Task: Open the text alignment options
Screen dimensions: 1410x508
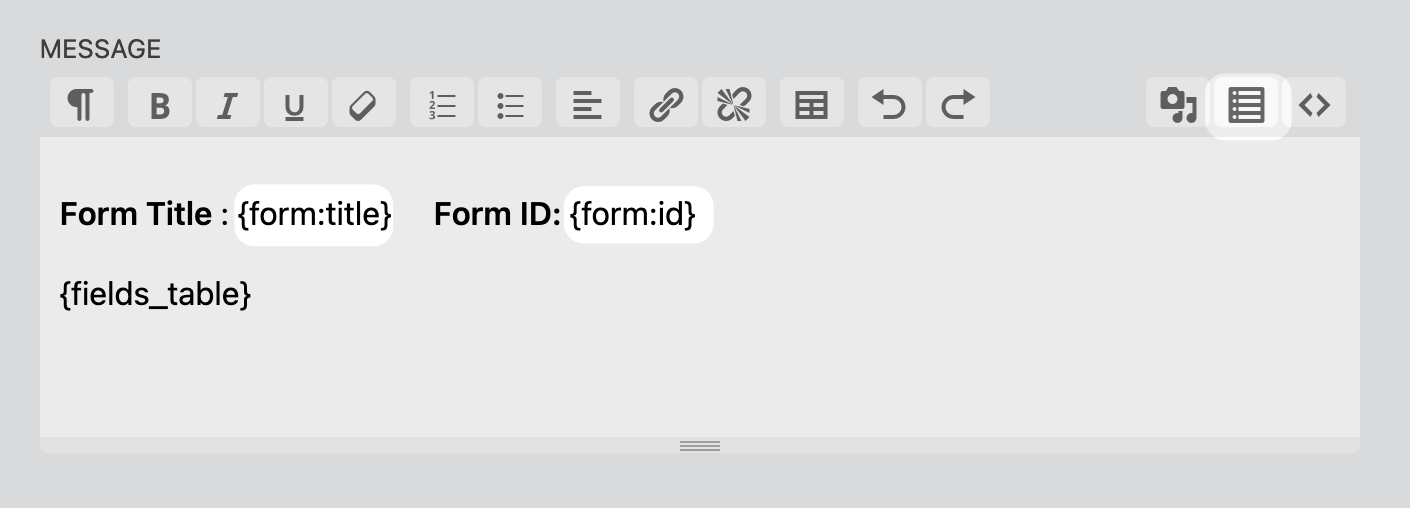Action: (587, 102)
